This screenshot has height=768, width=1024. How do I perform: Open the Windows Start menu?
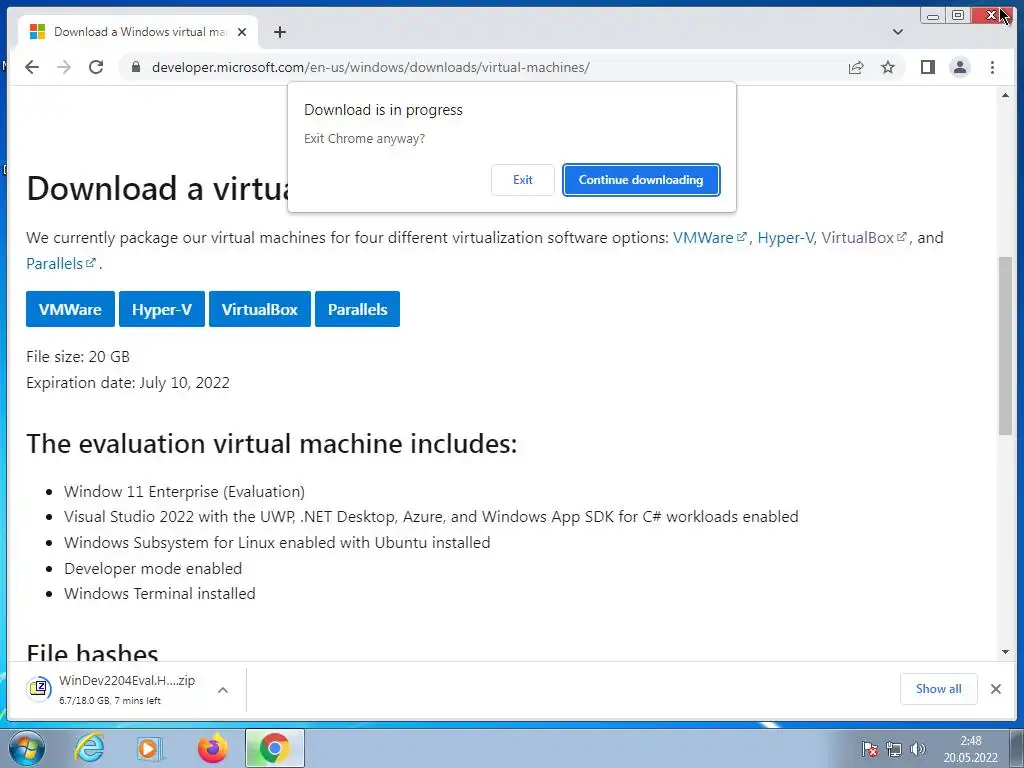[x=27, y=748]
